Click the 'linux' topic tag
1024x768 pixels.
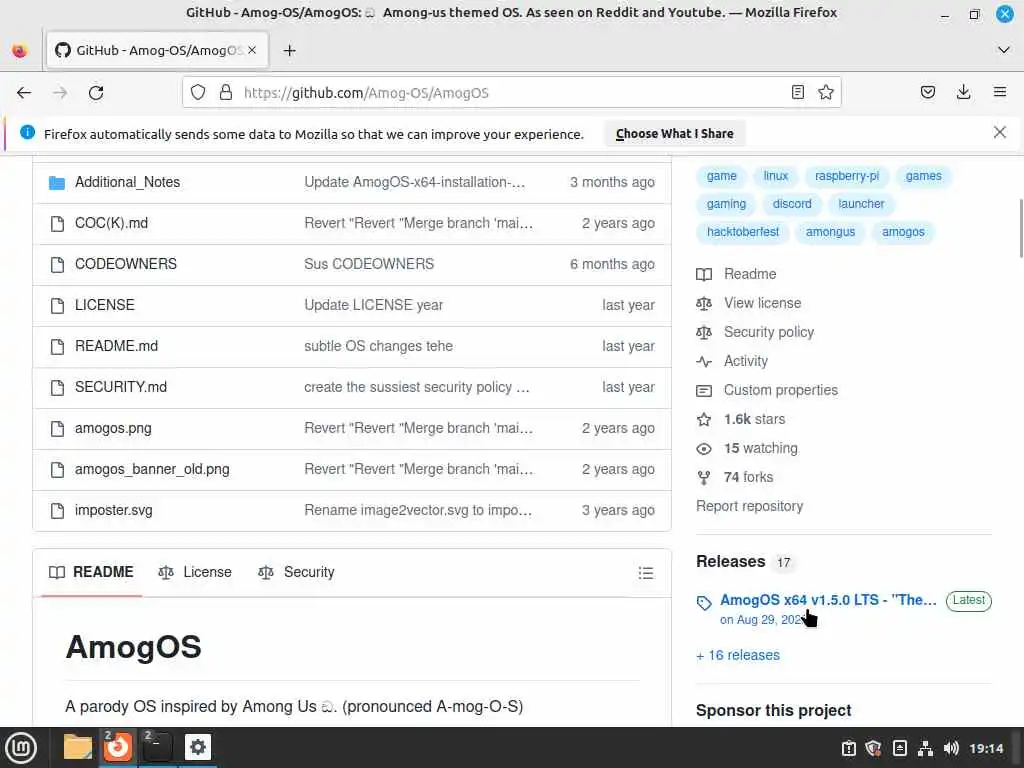[775, 176]
